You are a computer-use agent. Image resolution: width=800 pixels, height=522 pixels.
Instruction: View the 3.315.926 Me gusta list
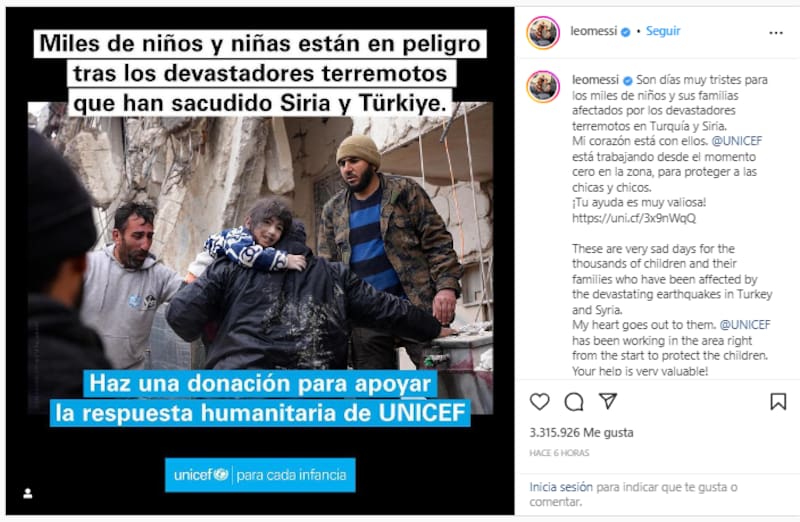coord(581,432)
